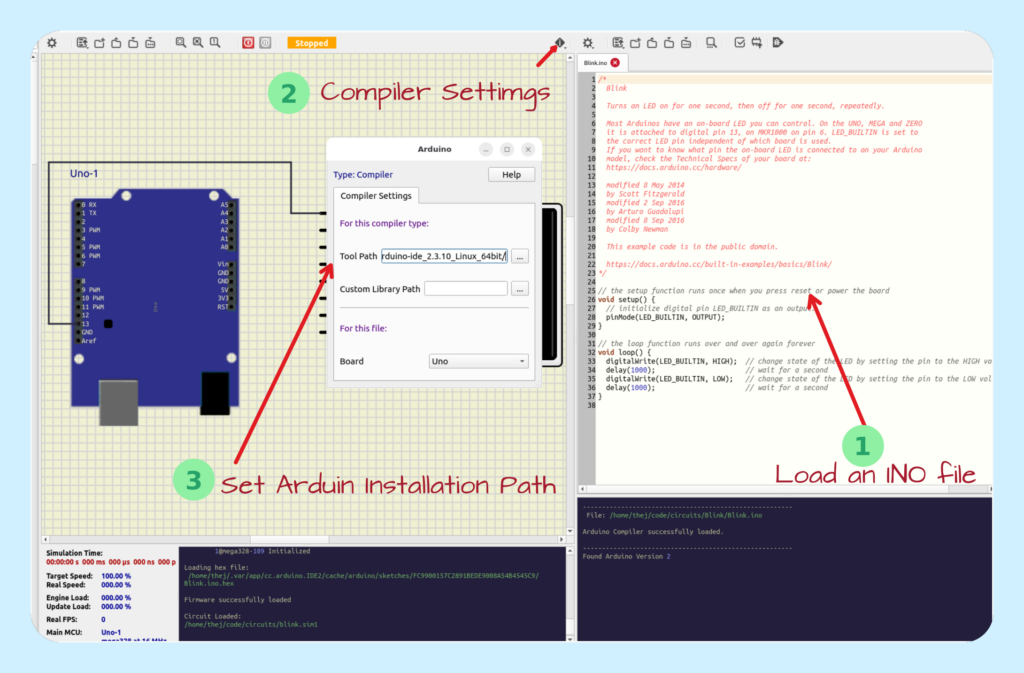This screenshot has width=1024, height=673.
Task: Select the Uno-1 board label
Action: (x=84, y=174)
